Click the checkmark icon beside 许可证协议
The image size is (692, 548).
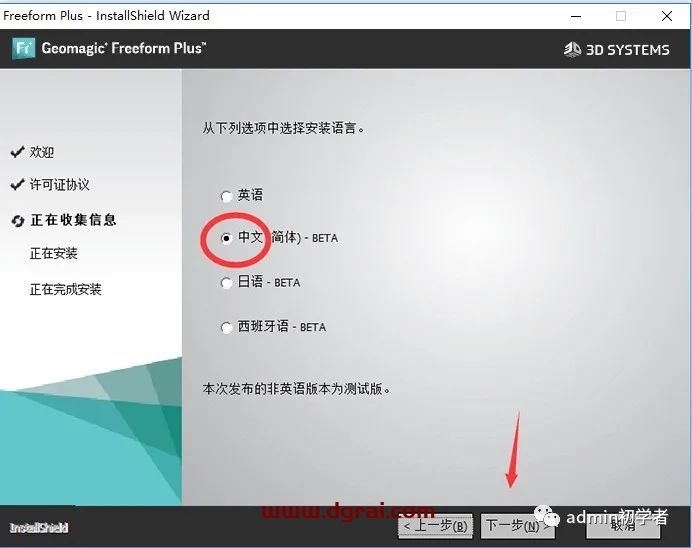(x=17, y=185)
